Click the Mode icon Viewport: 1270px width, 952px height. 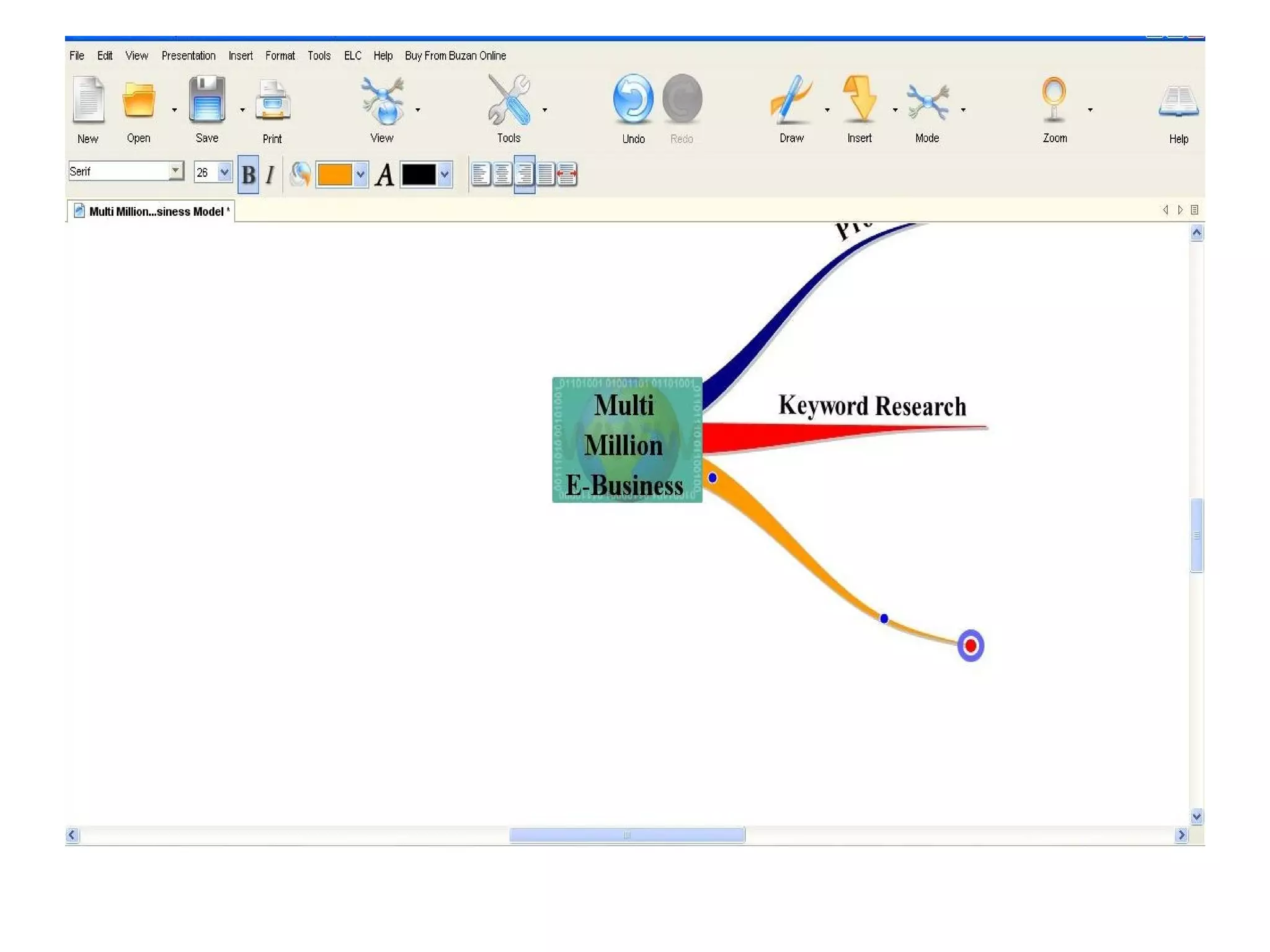(x=926, y=101)
